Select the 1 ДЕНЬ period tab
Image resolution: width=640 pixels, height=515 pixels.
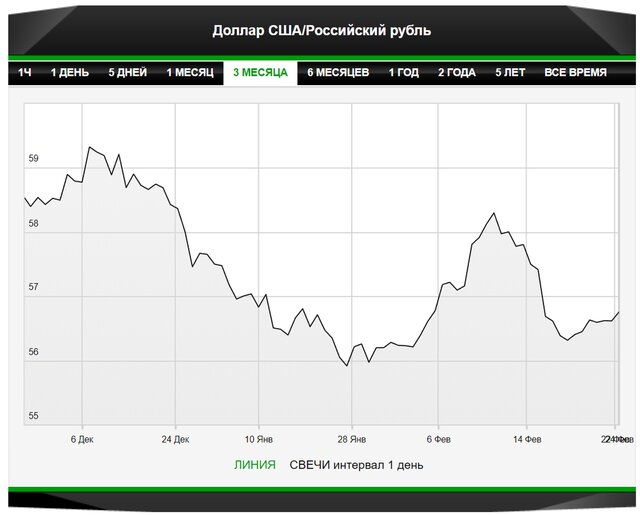[71, 73]
